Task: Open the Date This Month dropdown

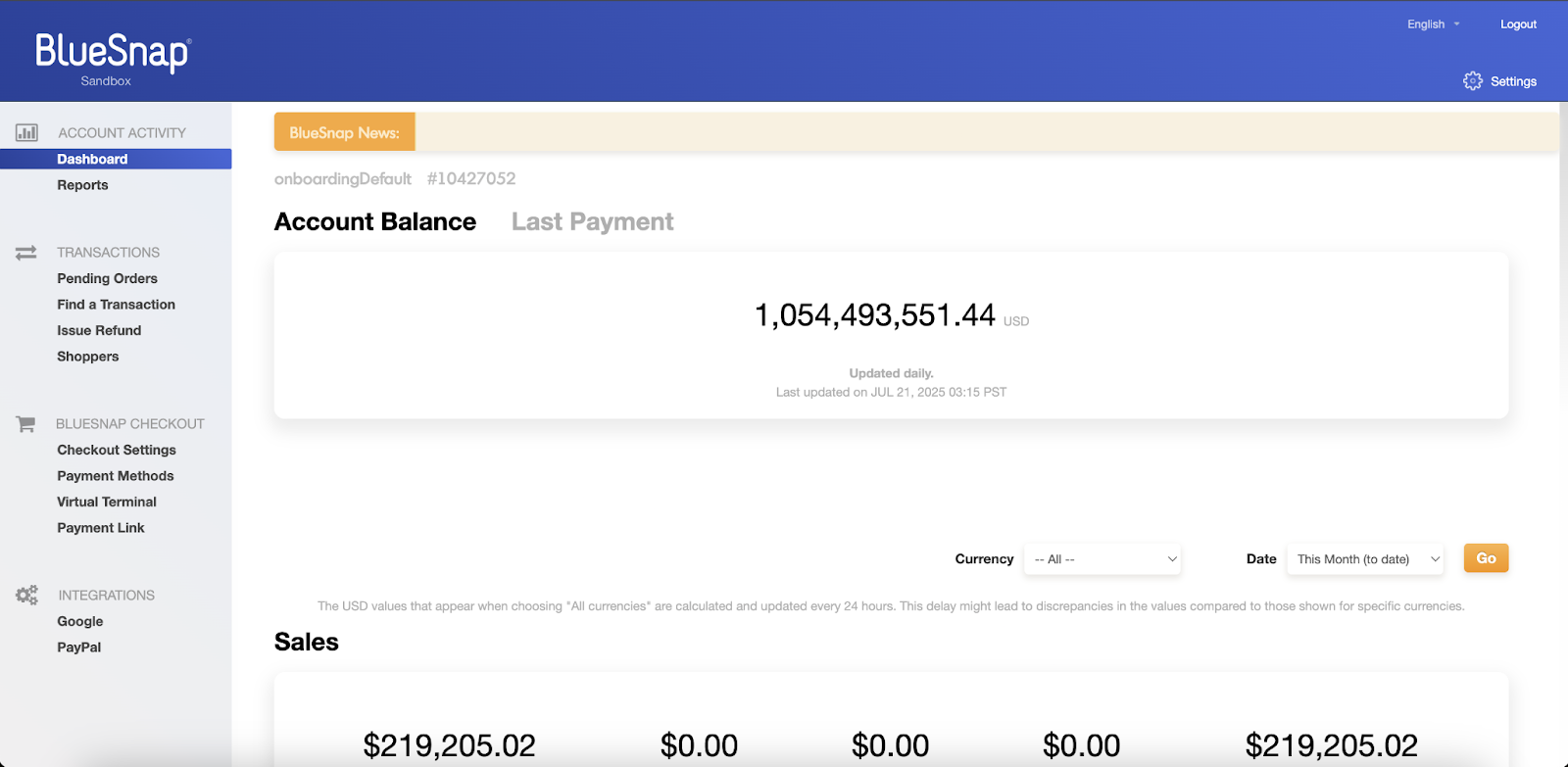Action: point(1365,559)
